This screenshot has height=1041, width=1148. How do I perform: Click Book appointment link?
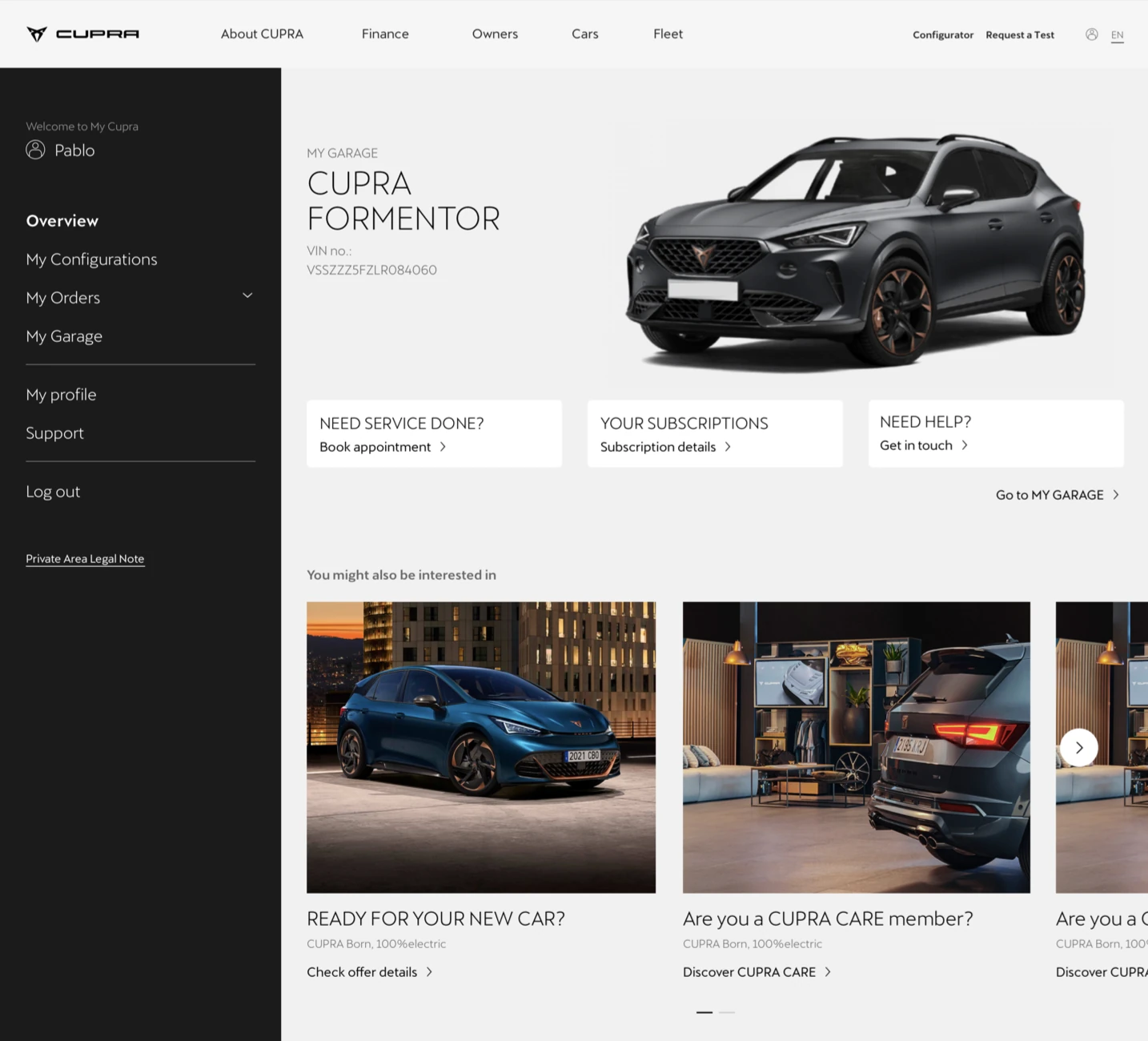[375, 447]
